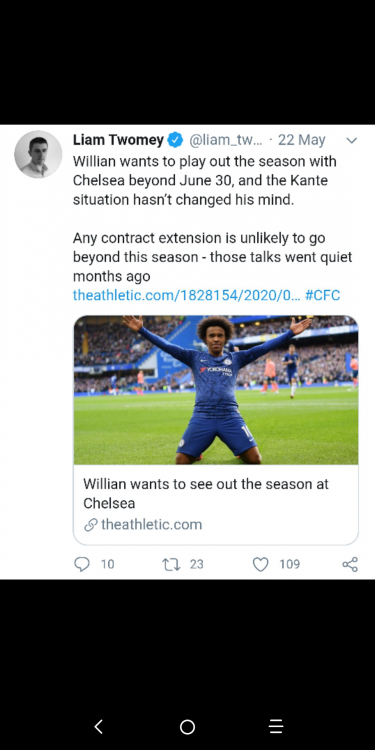This screenshot has width=375, height=750.
Task: Open theathletic.com/1828154 link in tweet
Action: pos(187,295)
